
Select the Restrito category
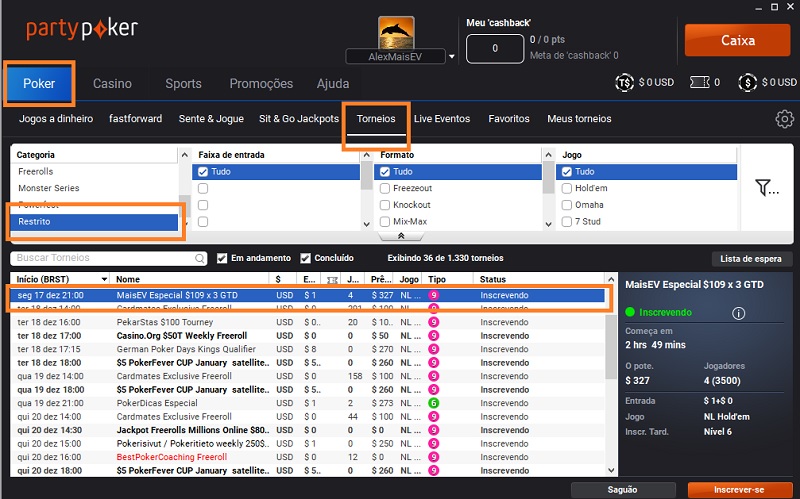click(94, 222)
